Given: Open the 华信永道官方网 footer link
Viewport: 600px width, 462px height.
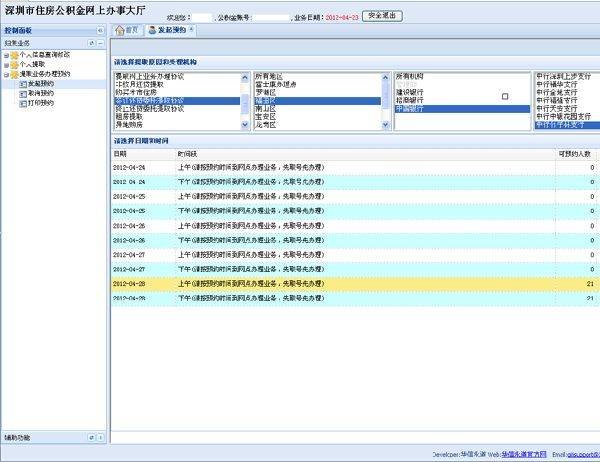Looking at the screenshot, I should click(x=524, y=454).
